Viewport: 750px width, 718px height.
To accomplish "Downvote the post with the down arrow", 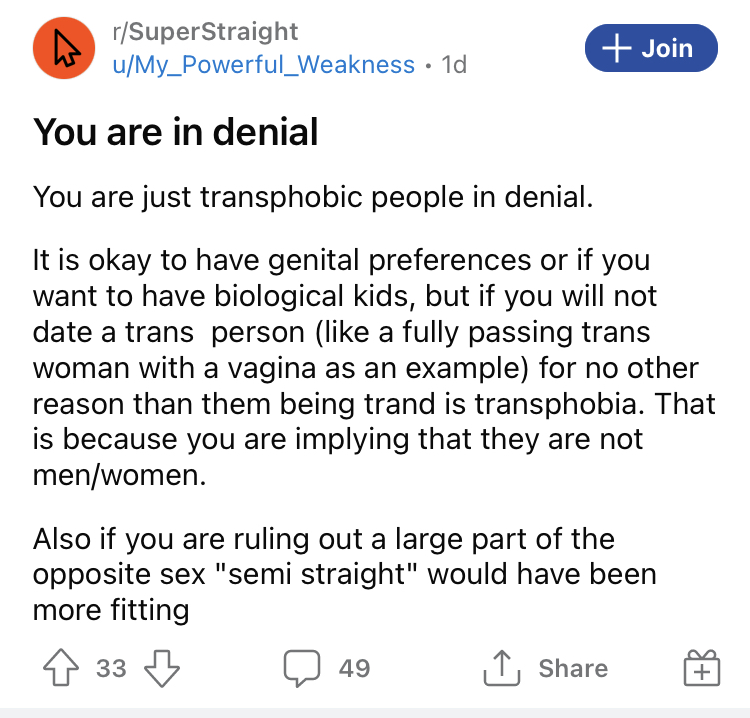I will 162,668.
